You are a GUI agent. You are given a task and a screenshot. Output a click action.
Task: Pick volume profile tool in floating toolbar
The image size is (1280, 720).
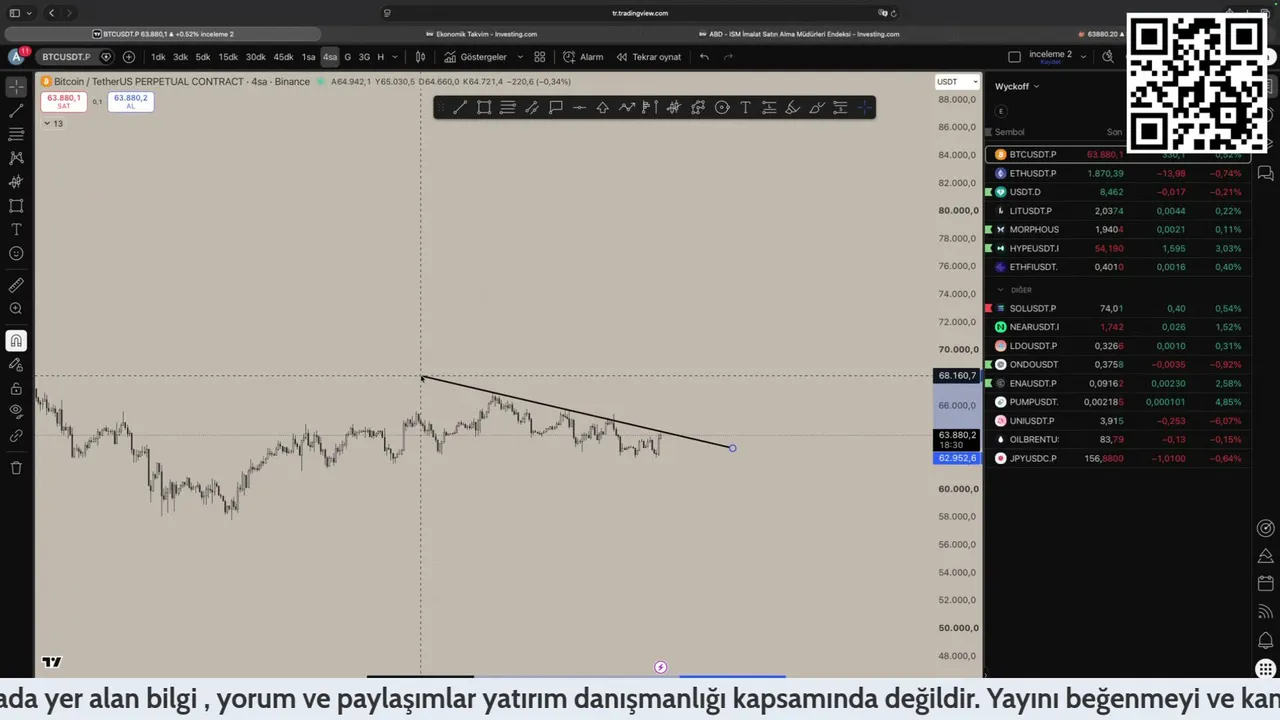click(650, 108)
